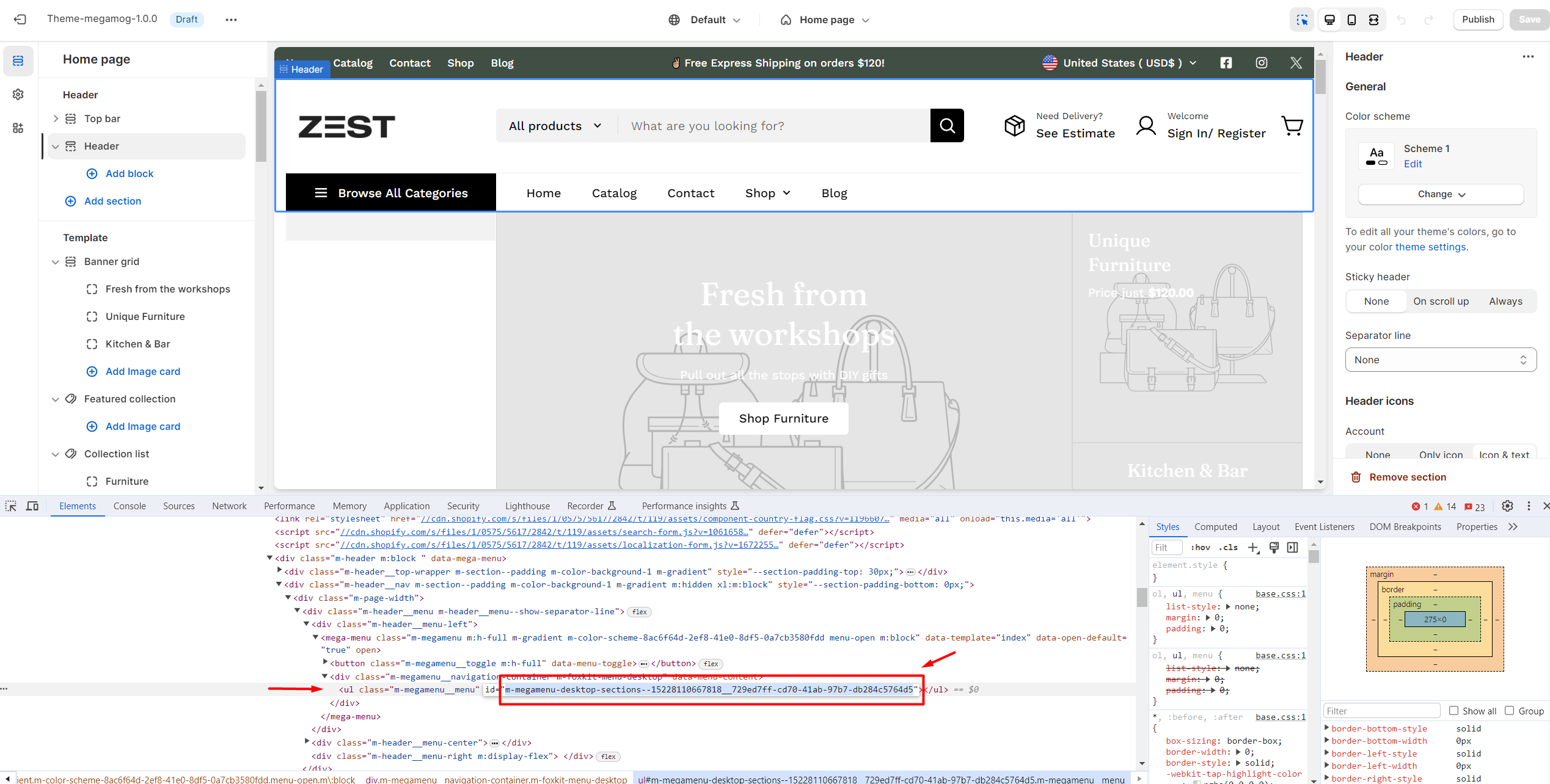Set sticky header to None
This screenshot has height=784, width=1550.
click(1376, 302)
